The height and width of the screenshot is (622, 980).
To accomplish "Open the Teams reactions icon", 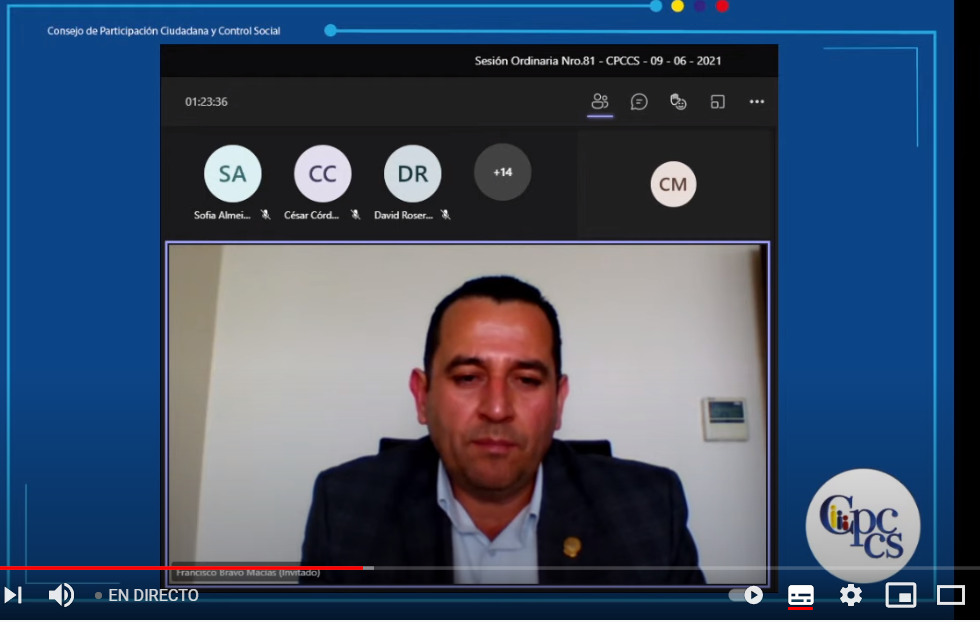I will (x=678, y=101).
